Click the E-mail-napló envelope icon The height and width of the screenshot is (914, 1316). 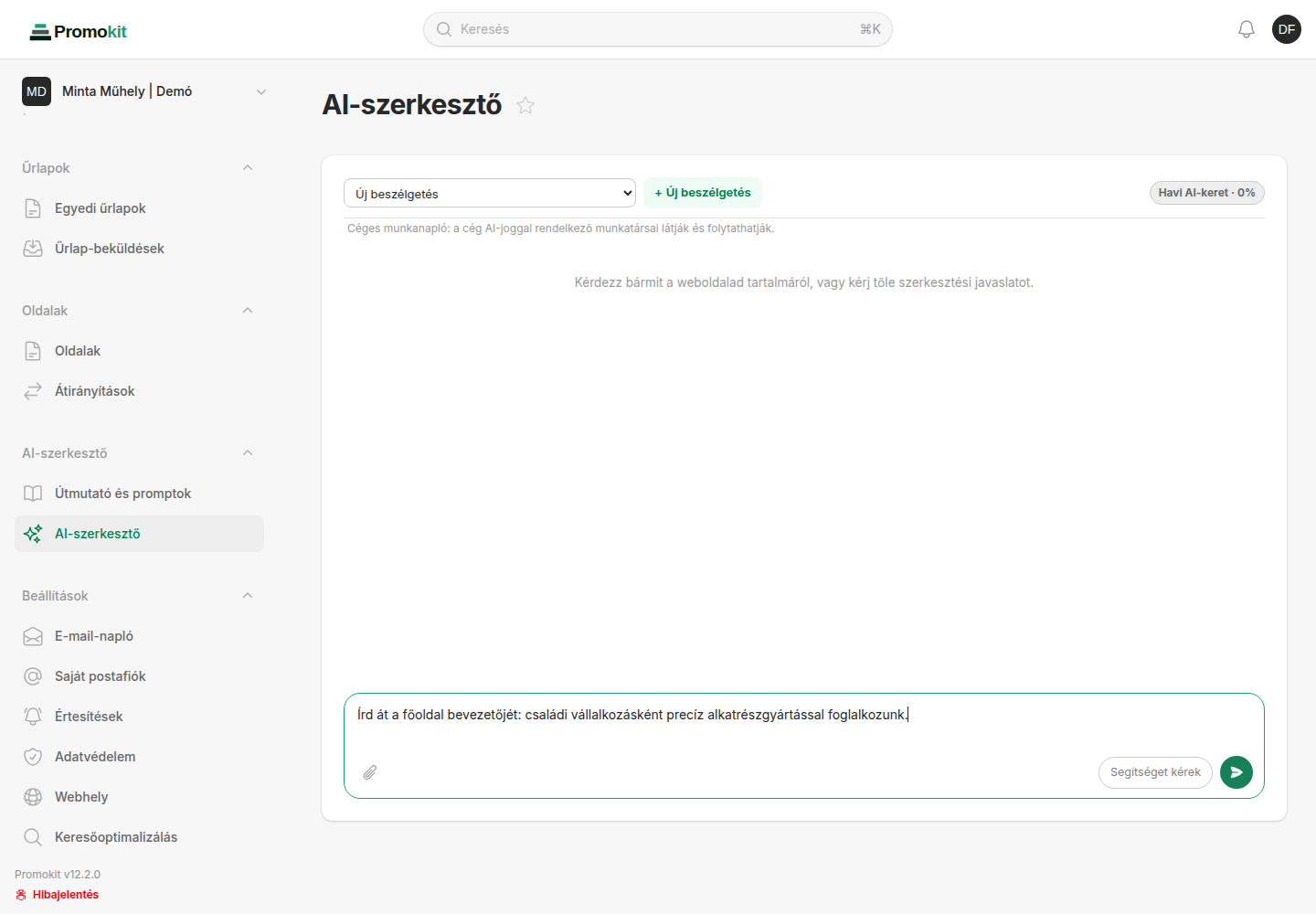(x=33, y=636)
